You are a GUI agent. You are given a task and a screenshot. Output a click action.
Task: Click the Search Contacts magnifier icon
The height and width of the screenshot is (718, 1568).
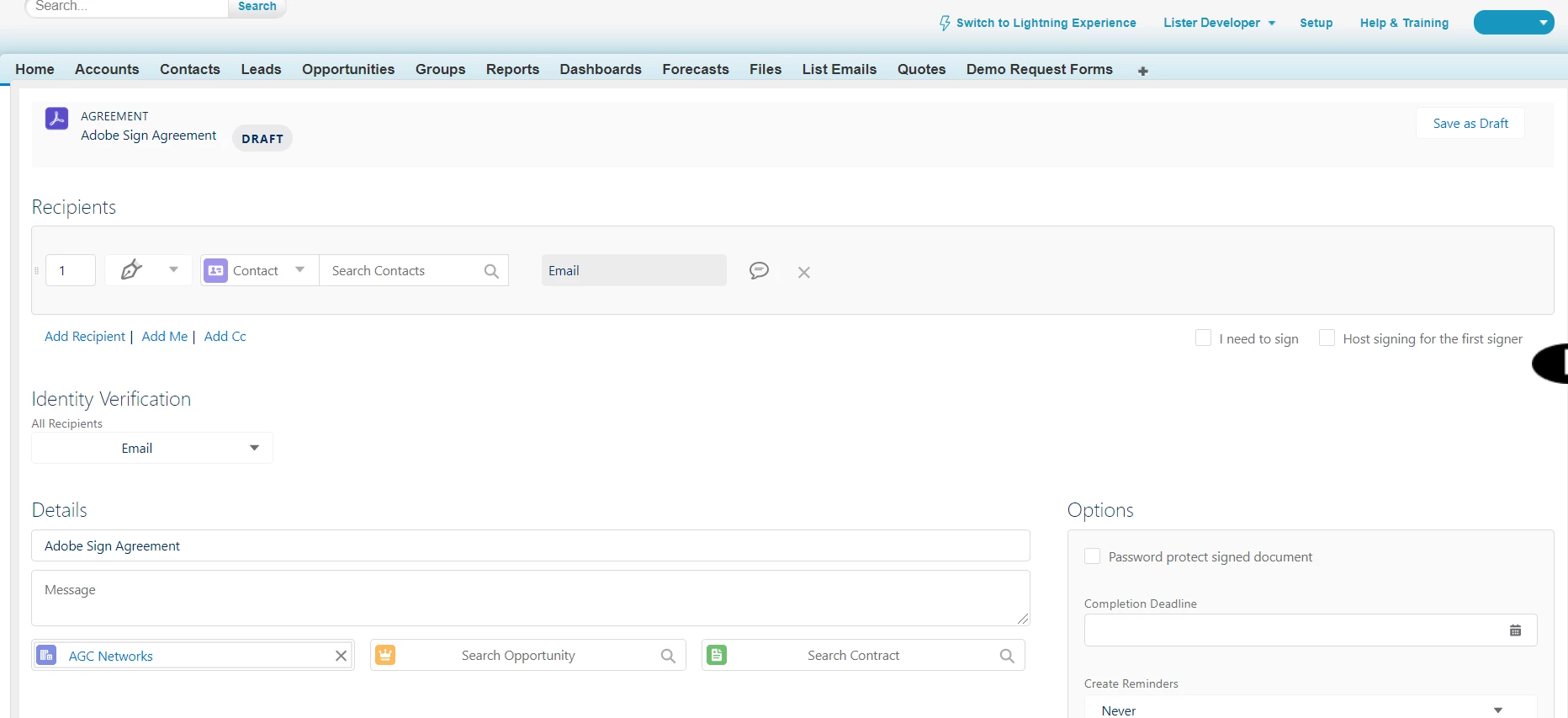point(492,271)
